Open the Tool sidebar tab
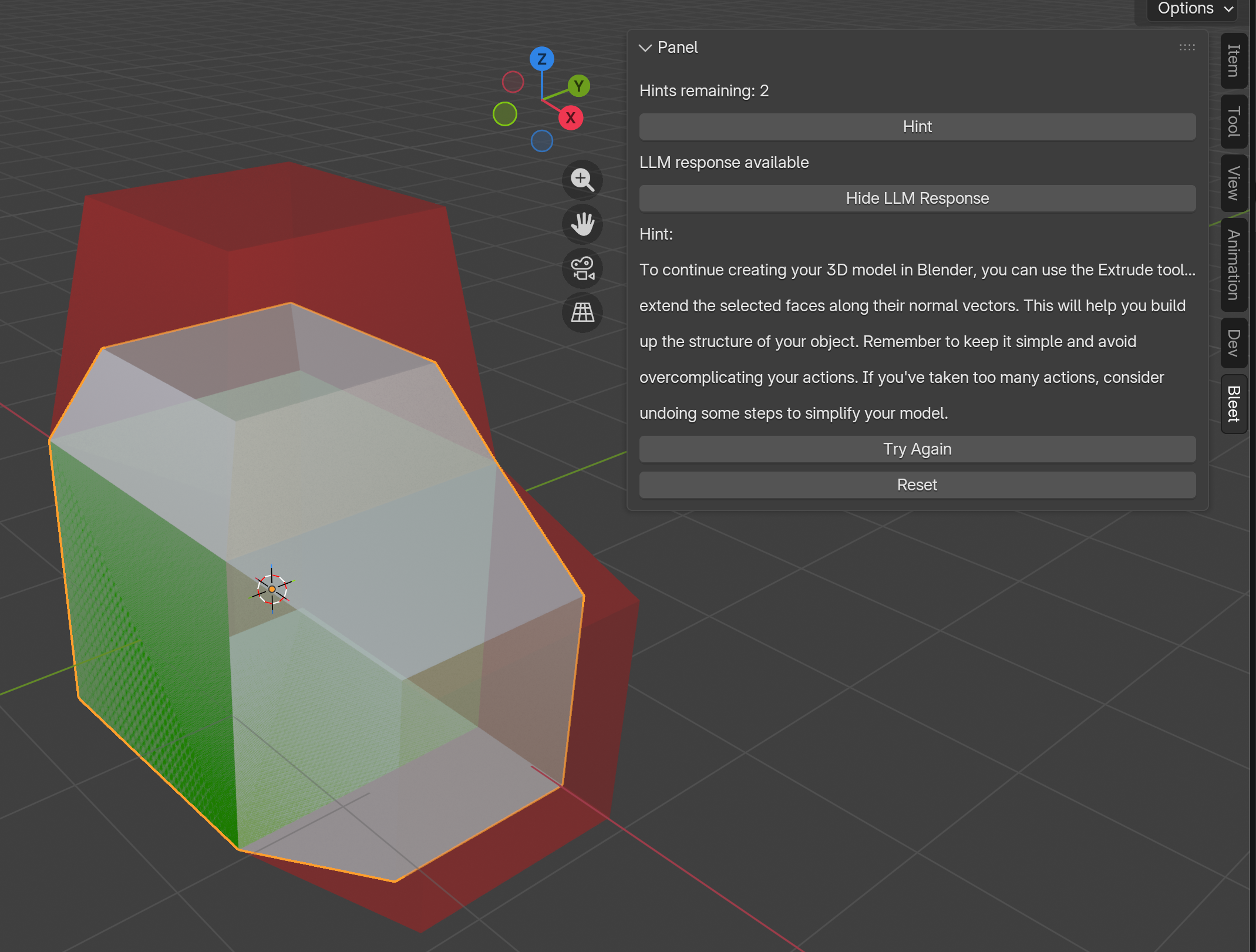1256x952 pixels. point(1233,122)
